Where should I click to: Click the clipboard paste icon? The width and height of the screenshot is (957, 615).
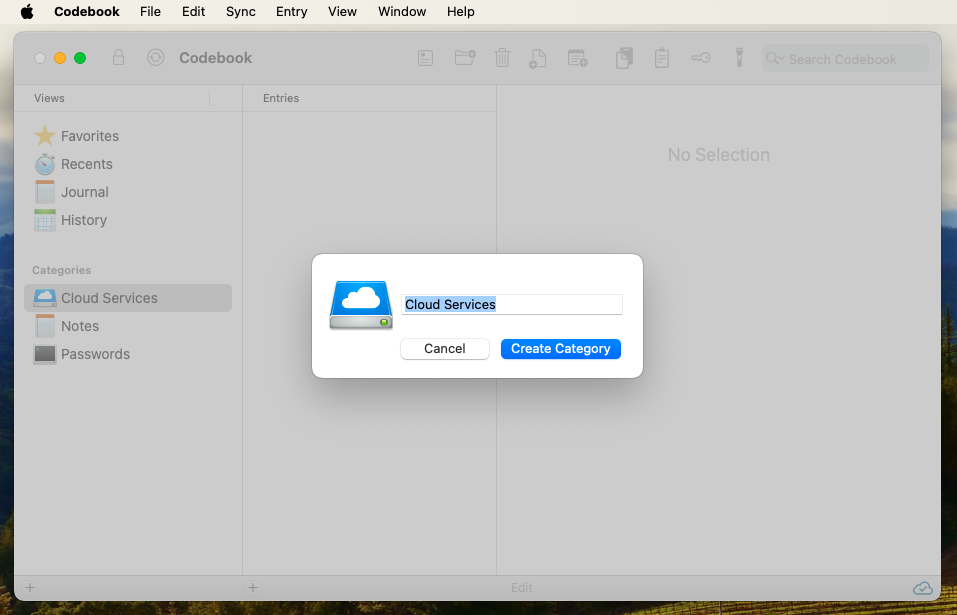pos(662,58)
